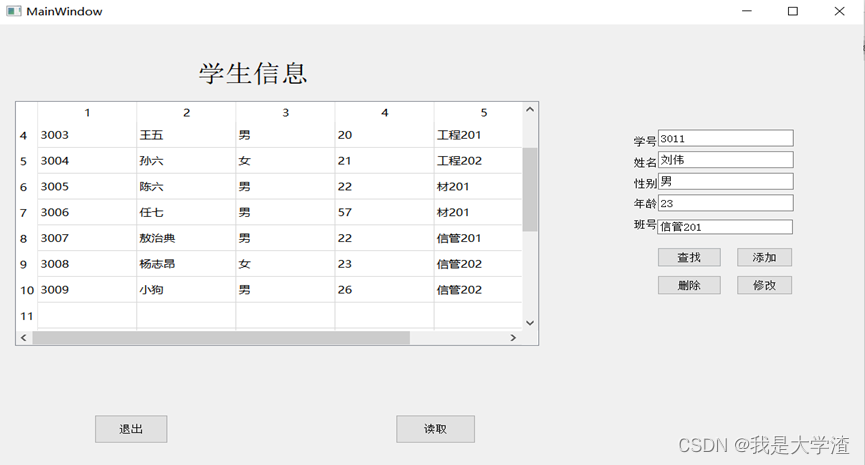Click age cell 21

[385, 161]
